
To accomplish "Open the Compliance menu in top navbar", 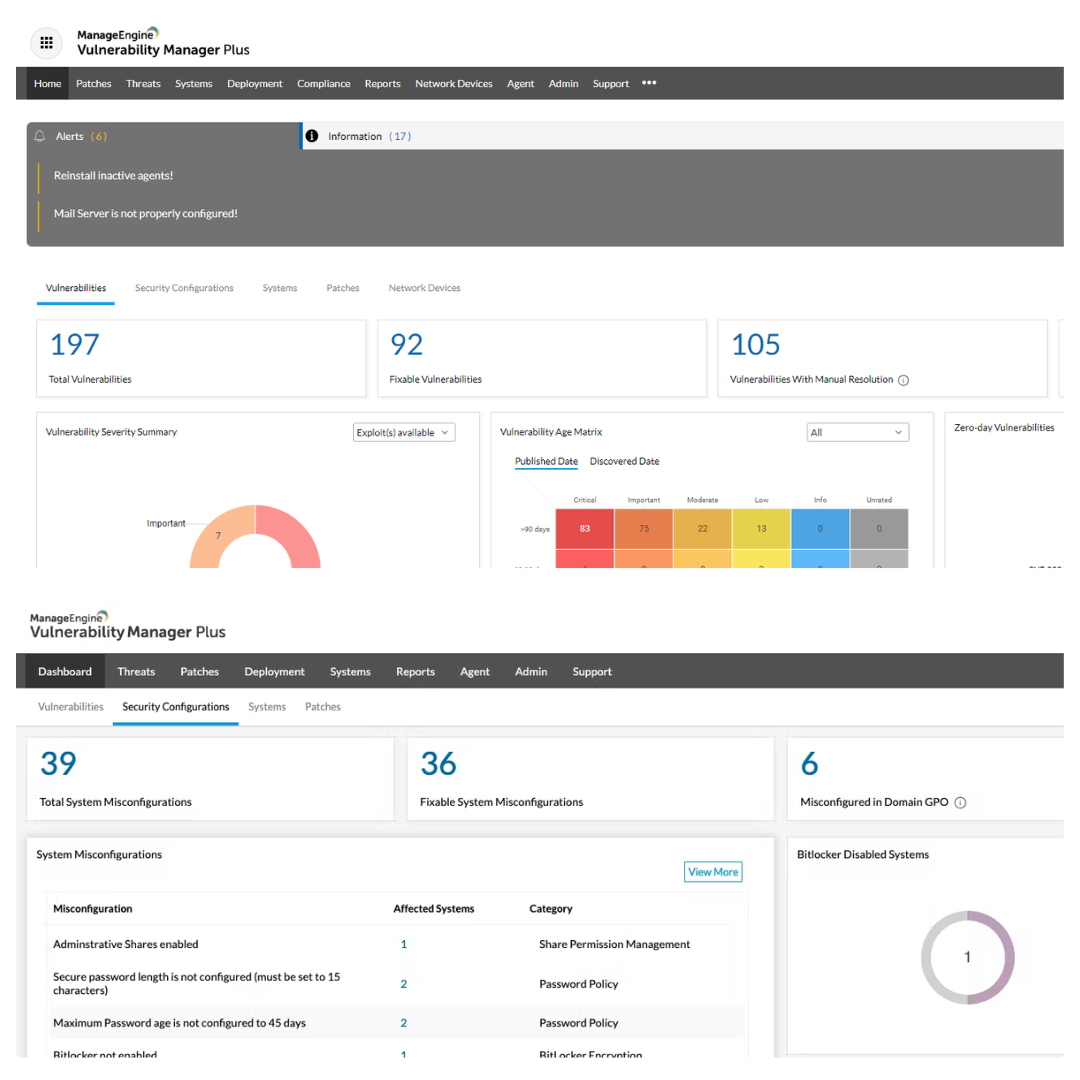I will [x=323, y=84].
